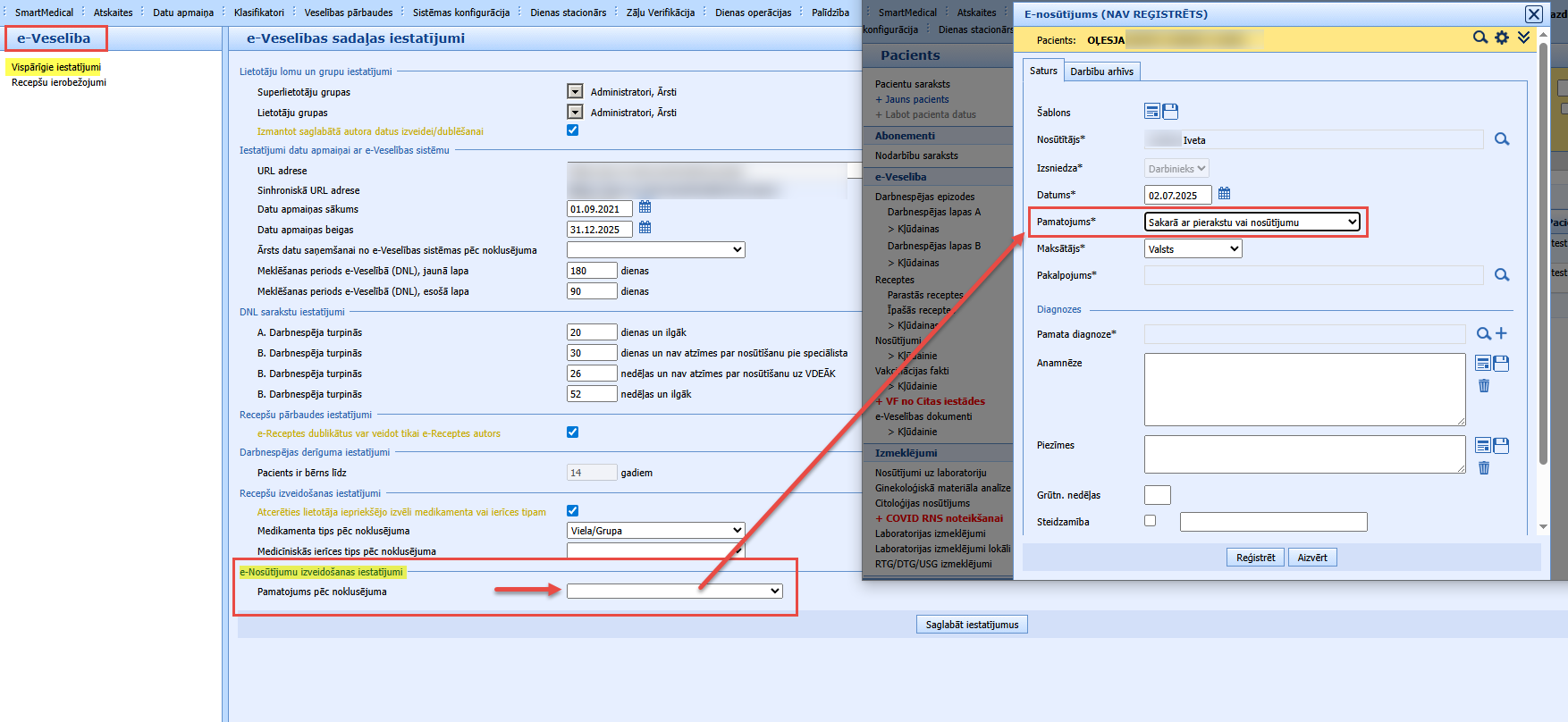The image size is (1568, 722).
Task: Click the Grūtn. nedēļas input field
Action: tap(1158, 495)
